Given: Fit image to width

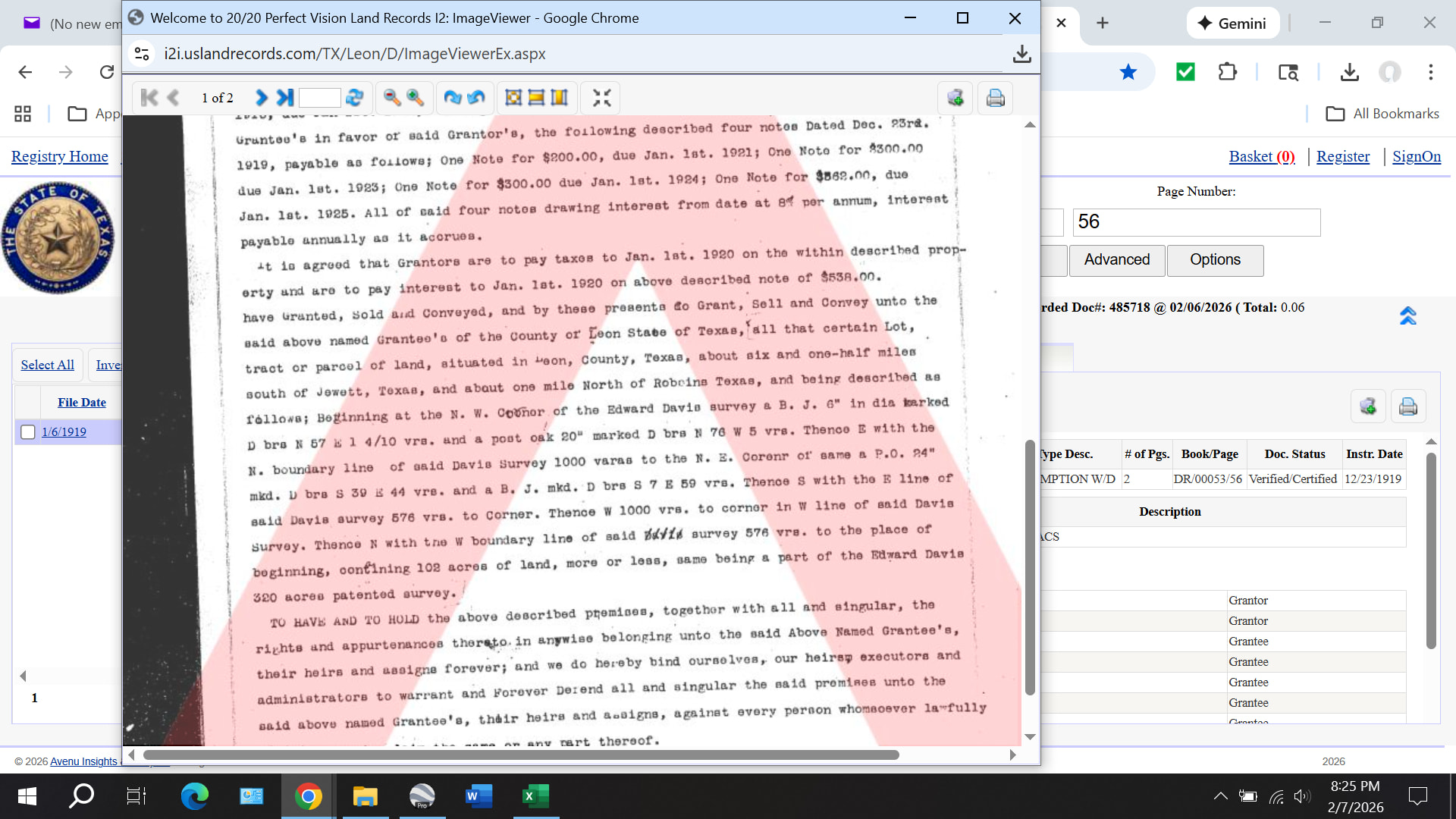Looking at the screenshot, I should point(536,98).
